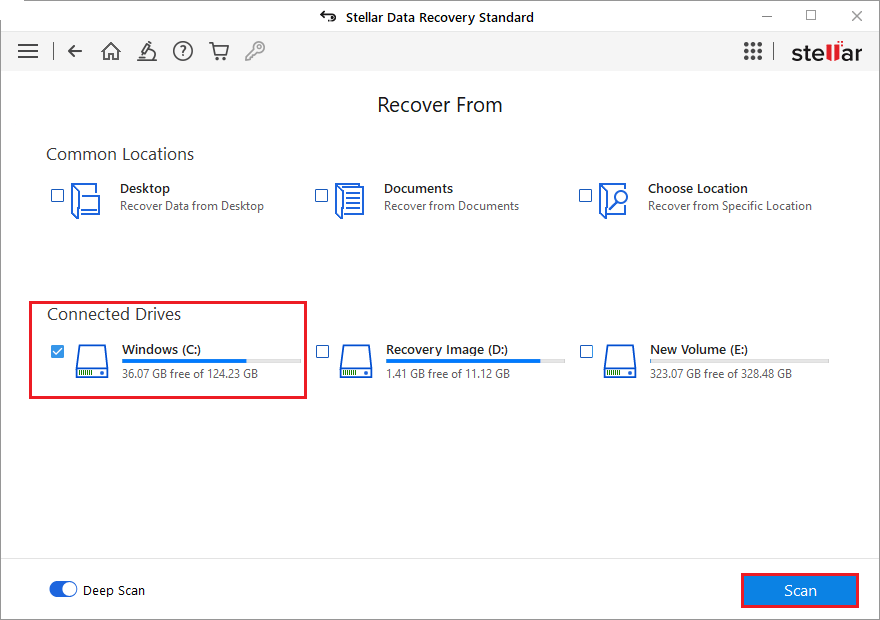Screen dimensions: 880x620
Task: Click 'Recover from Specific Location' text
Action: (x=730, y=206)
